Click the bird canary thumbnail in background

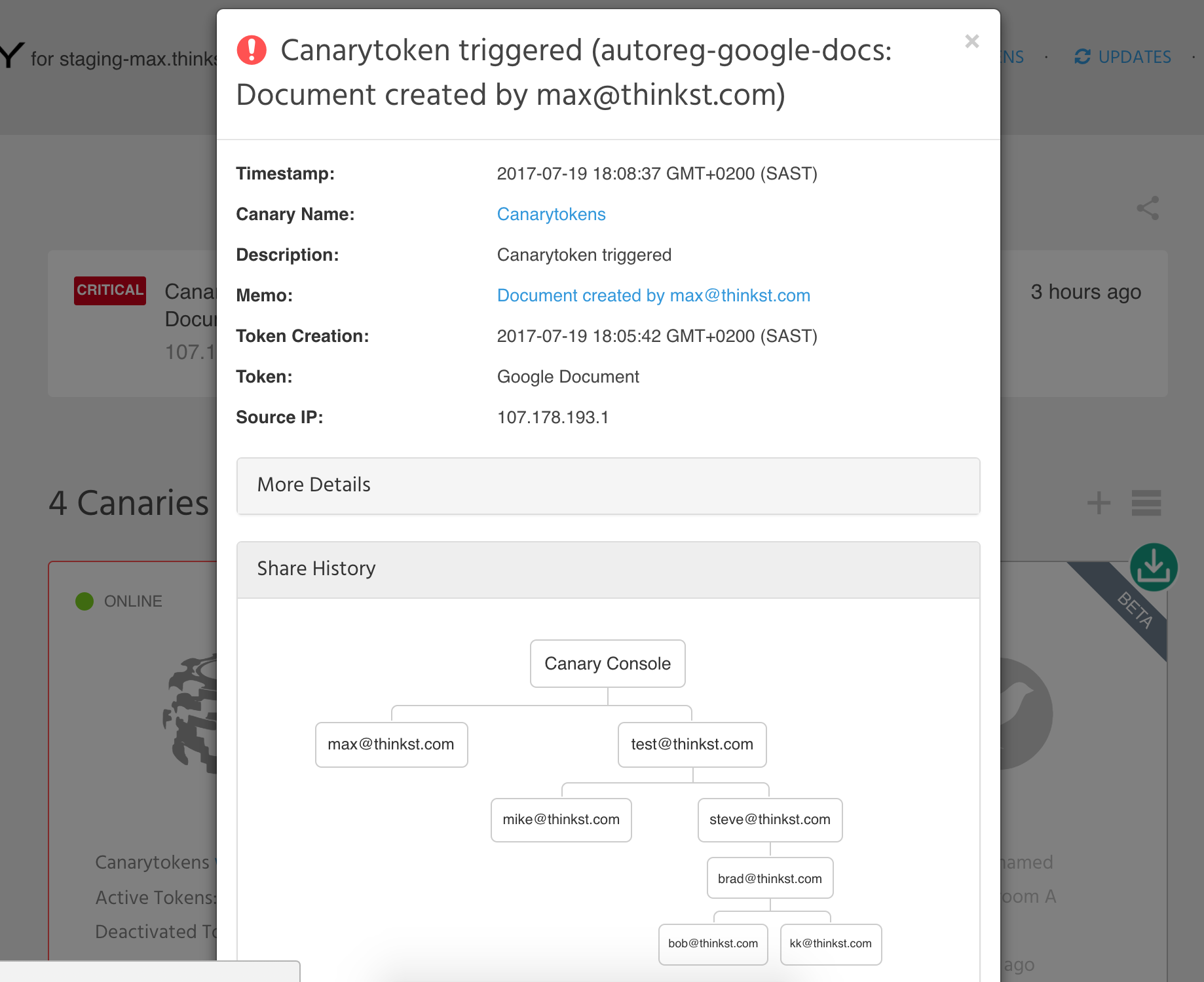(x=1026, y=713)
